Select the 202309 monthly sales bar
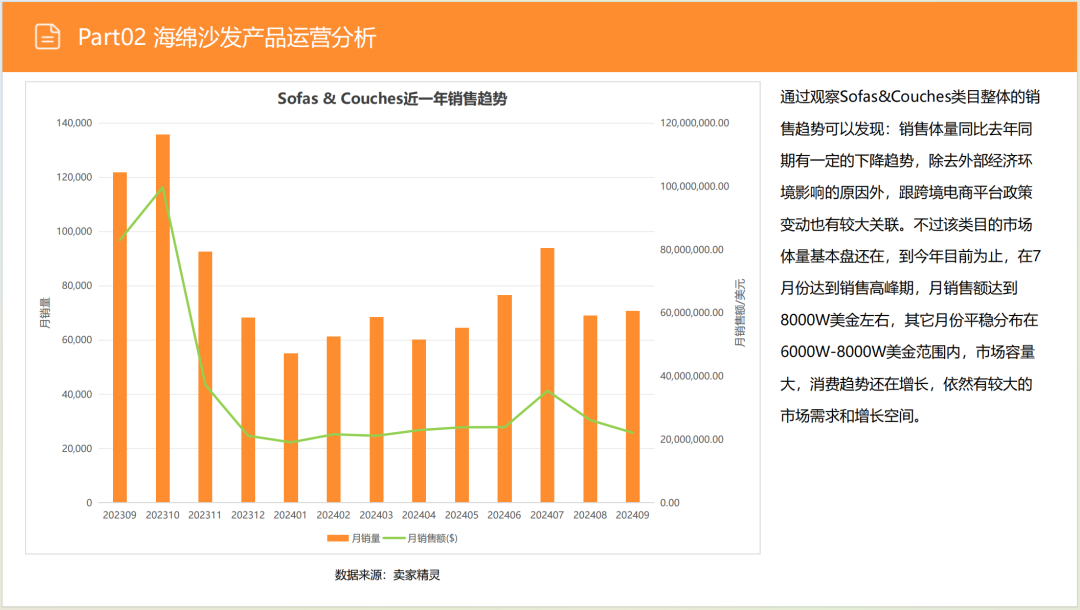1080x610 pixels. [x=120, y=337]
